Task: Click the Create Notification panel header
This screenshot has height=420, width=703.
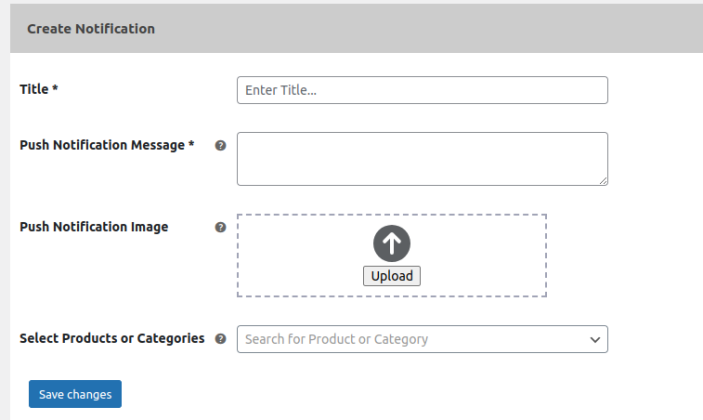Action: click(91, 29)
